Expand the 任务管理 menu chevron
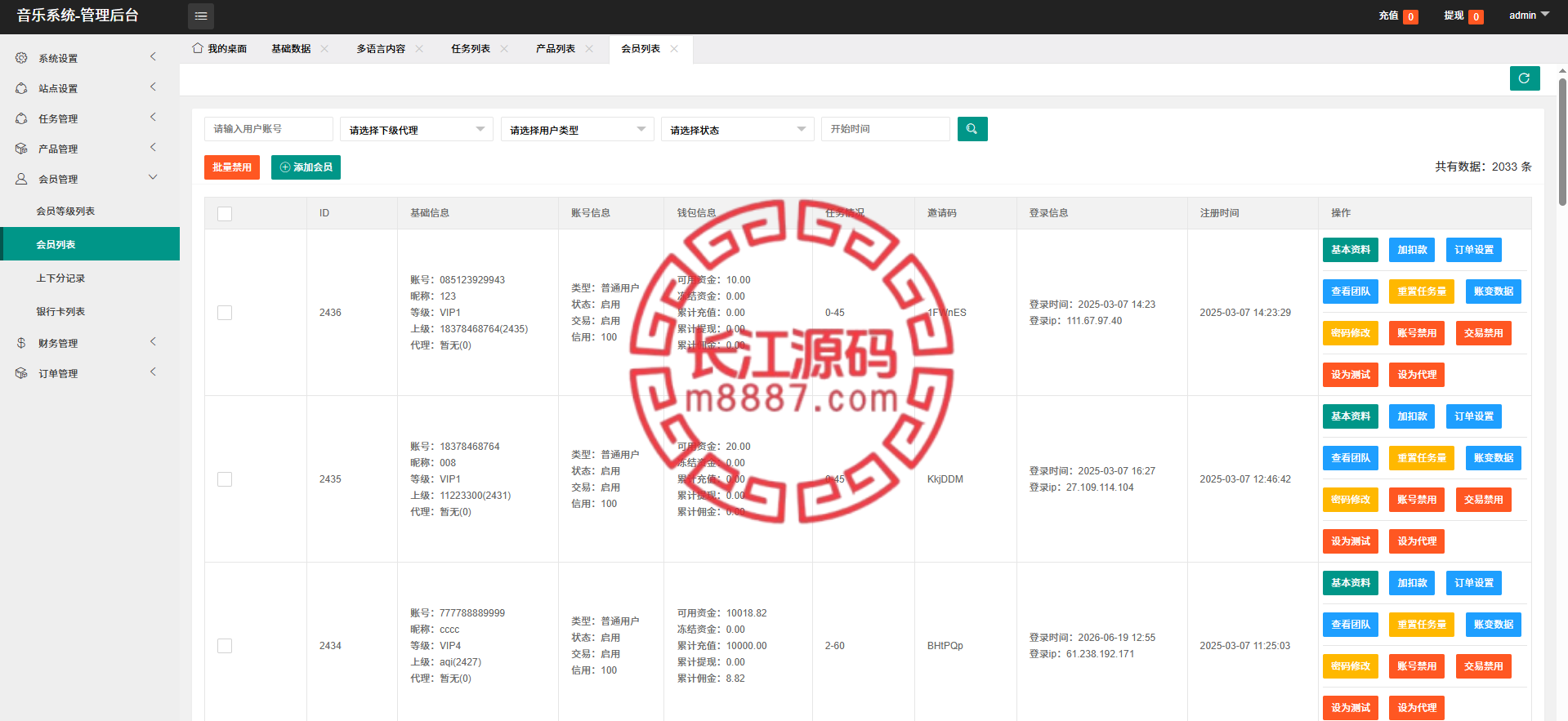 [x=153, y=117]
